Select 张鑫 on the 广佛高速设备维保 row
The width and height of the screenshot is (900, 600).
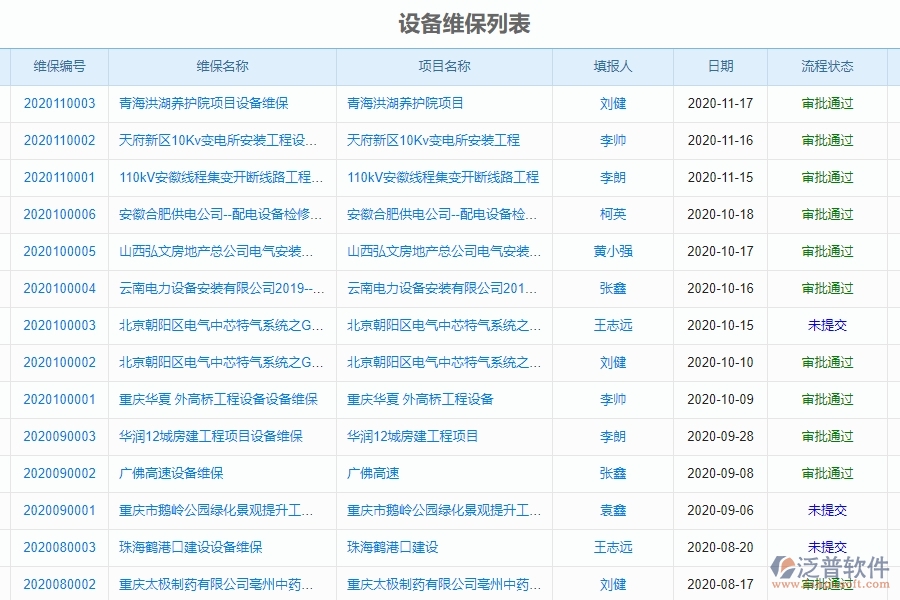pos(613,473)
